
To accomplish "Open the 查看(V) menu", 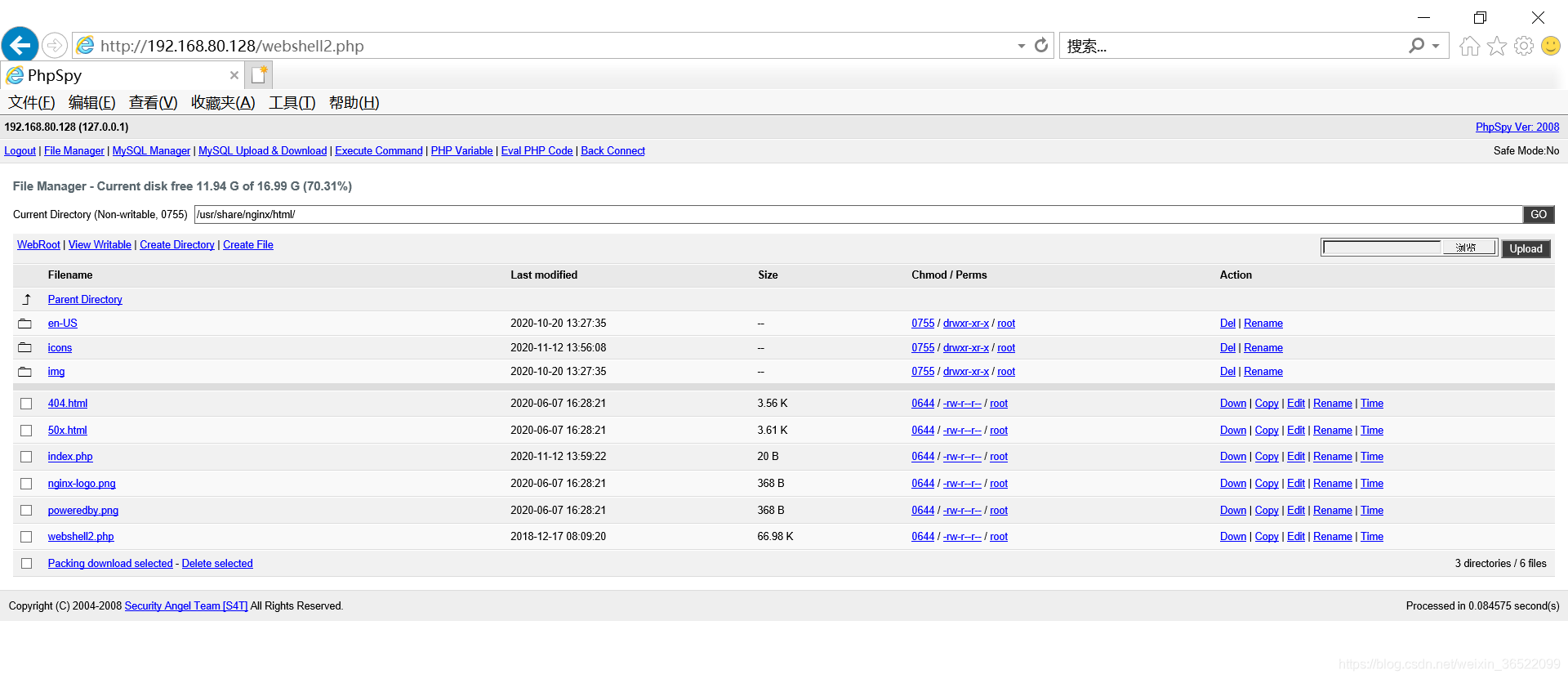I will (x=153, y=103).
